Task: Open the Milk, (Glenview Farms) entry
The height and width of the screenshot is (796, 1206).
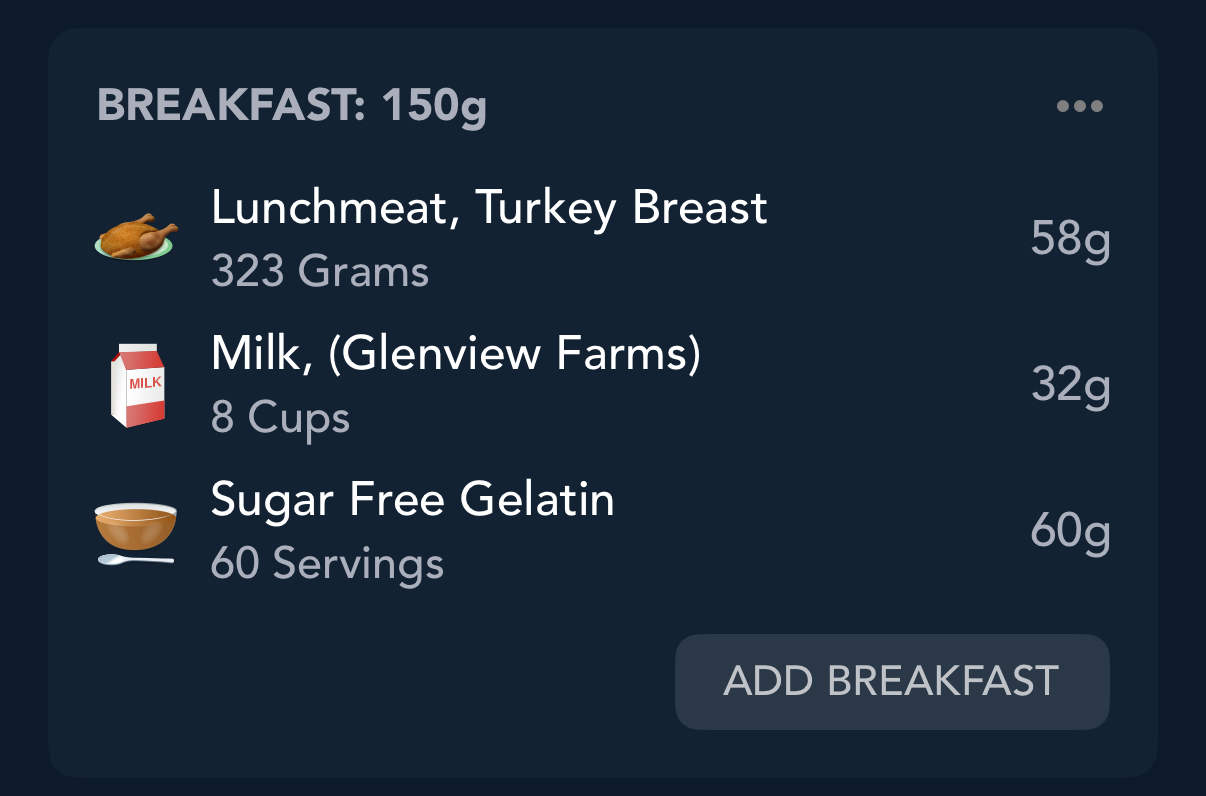Action: coord(456,353)
